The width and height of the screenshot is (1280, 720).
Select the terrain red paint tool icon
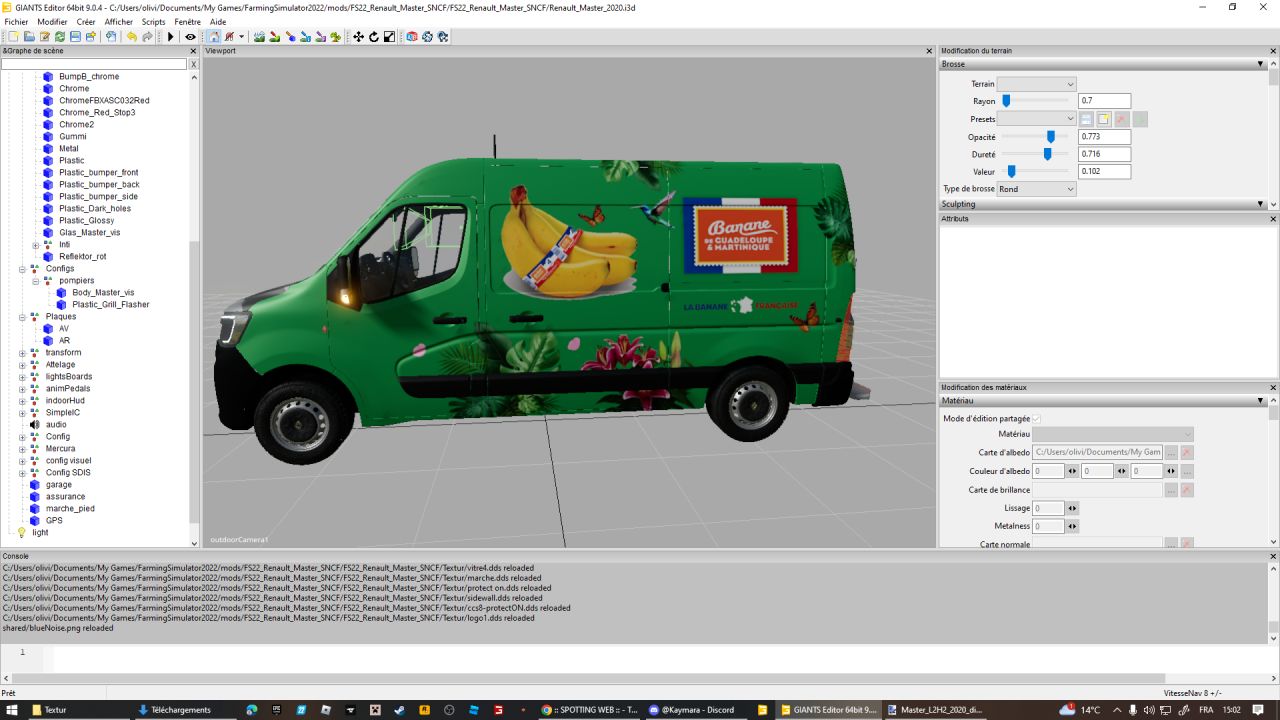(x=275, y=37)
